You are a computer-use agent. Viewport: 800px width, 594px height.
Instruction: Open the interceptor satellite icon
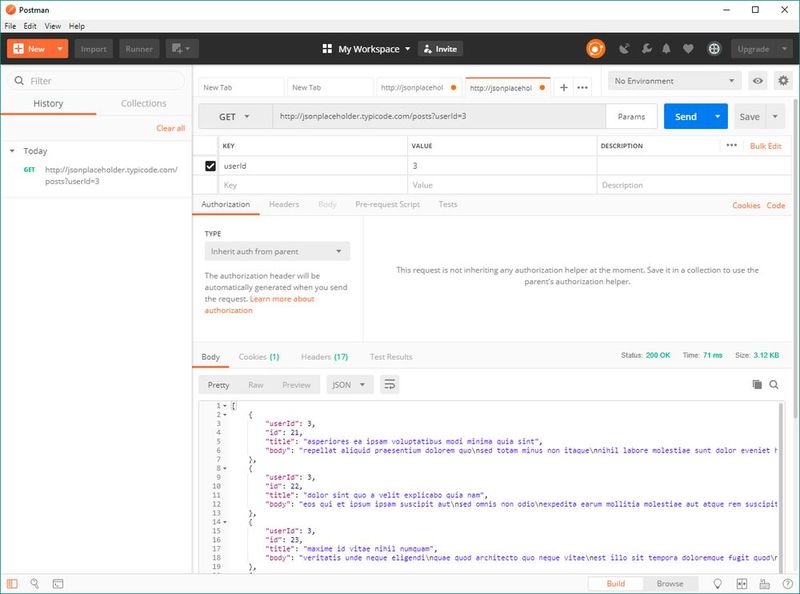click(x=624, y=49)
